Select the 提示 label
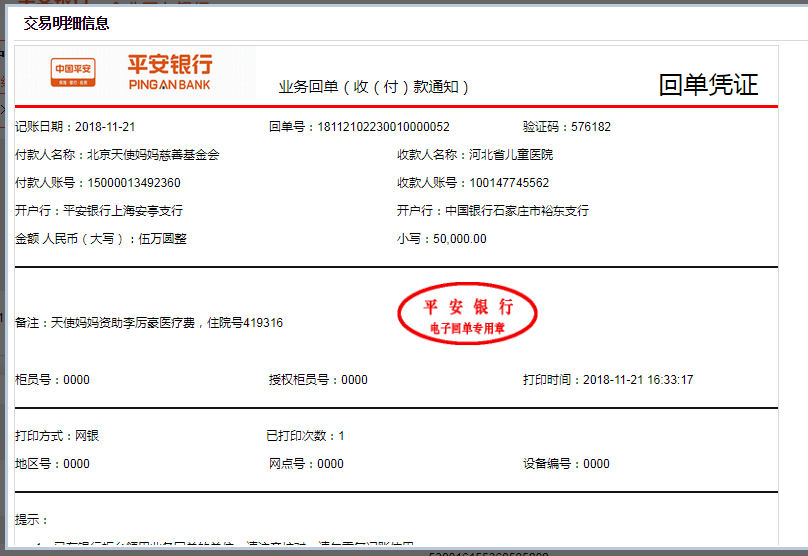Viewport: 808px width, 556px height. (x=31, y=520)
